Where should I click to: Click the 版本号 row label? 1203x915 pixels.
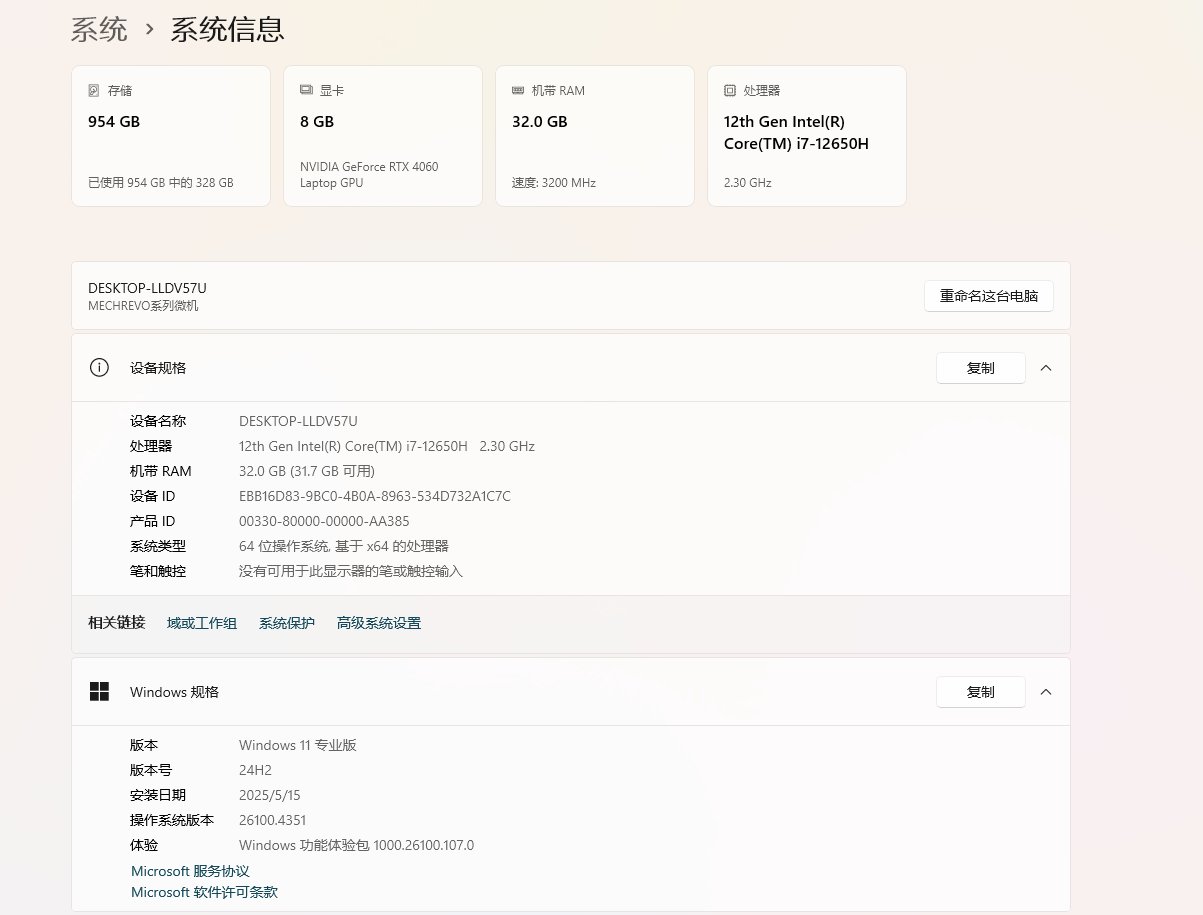tap(151, 770)
